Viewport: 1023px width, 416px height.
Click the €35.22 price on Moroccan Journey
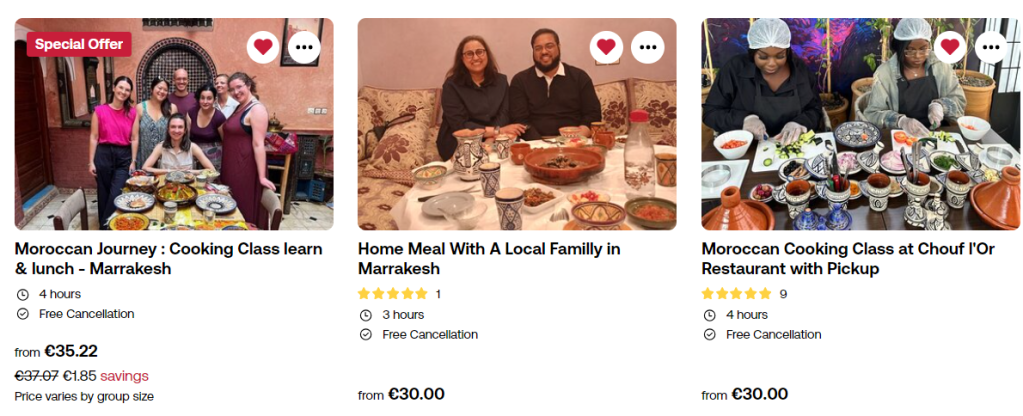[70, 351]
